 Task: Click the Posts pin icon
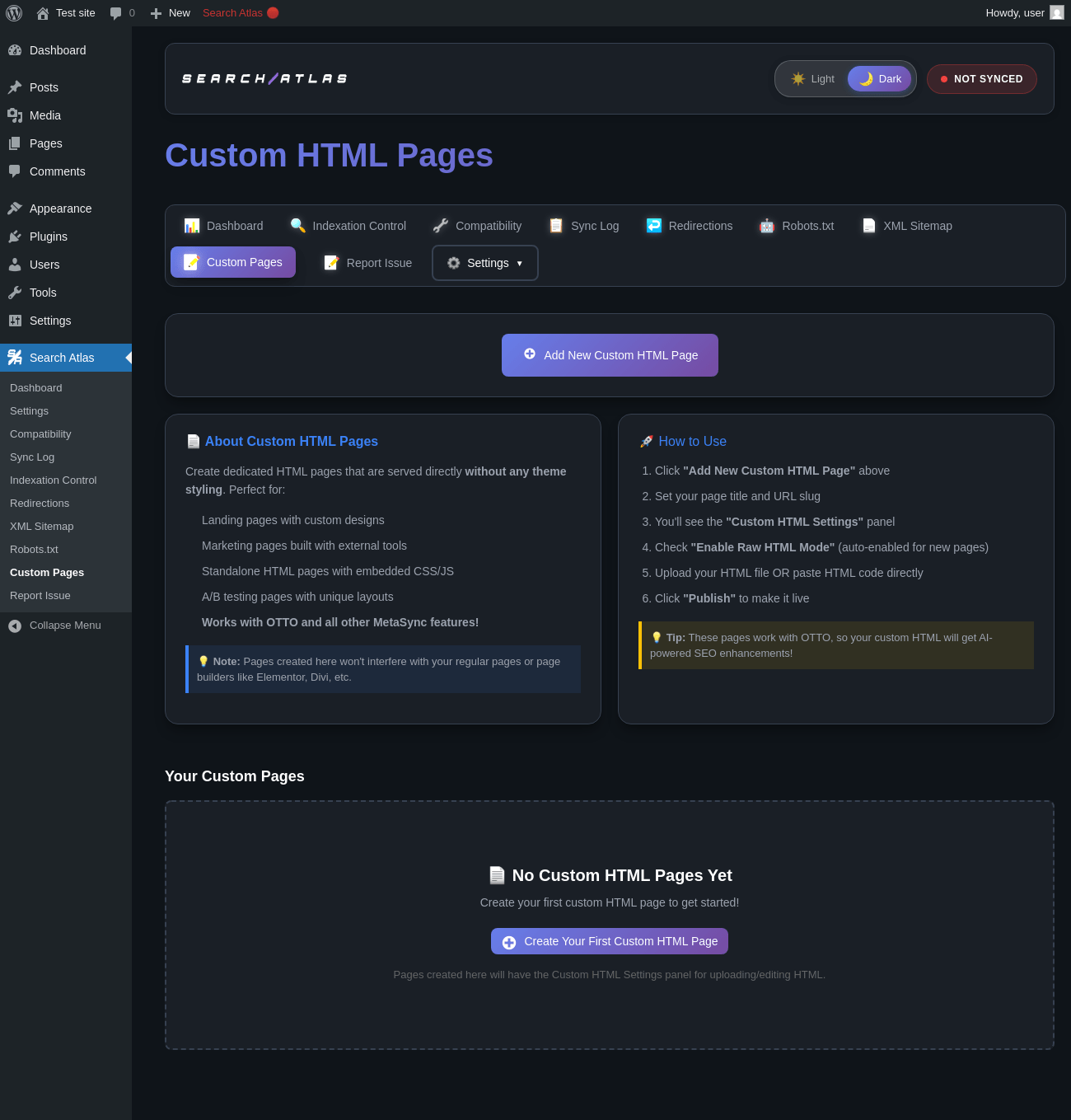(x=15, y=87)
